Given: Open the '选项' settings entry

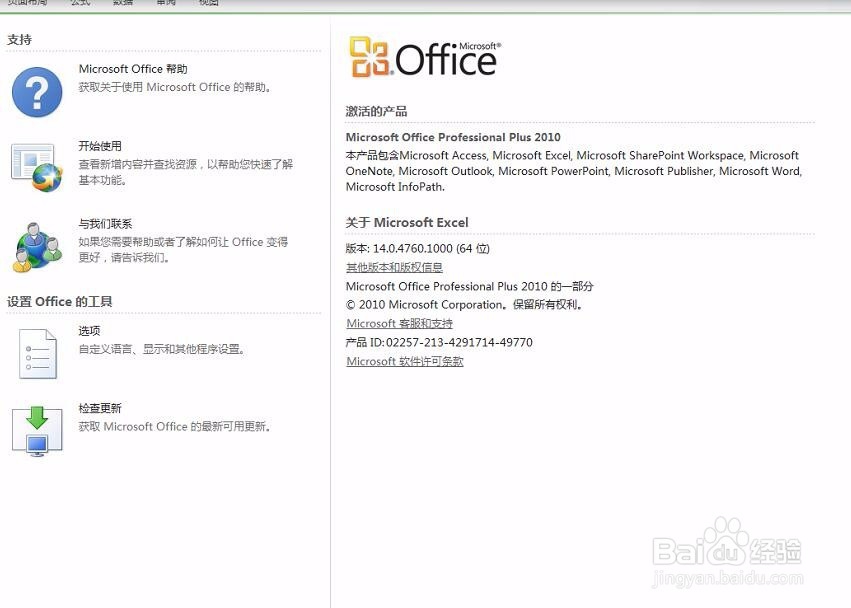Looking at the screenshot, I should pyautogui.click(x=89, y=331).
